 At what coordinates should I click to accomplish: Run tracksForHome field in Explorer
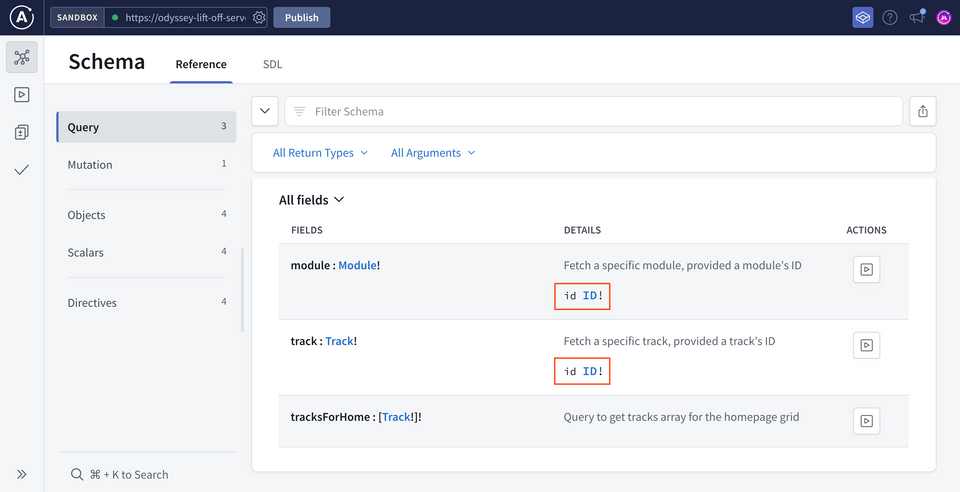866,421
